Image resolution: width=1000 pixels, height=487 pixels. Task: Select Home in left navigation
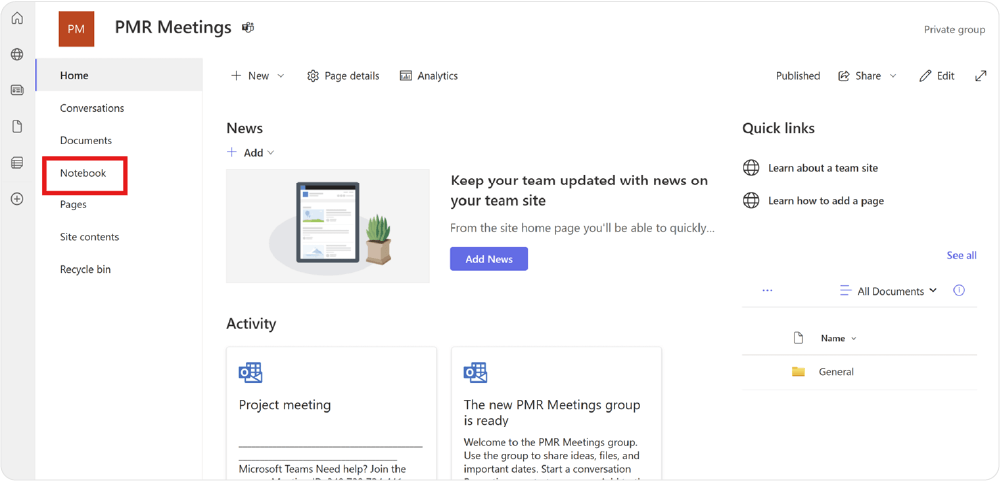coord(119,75)
